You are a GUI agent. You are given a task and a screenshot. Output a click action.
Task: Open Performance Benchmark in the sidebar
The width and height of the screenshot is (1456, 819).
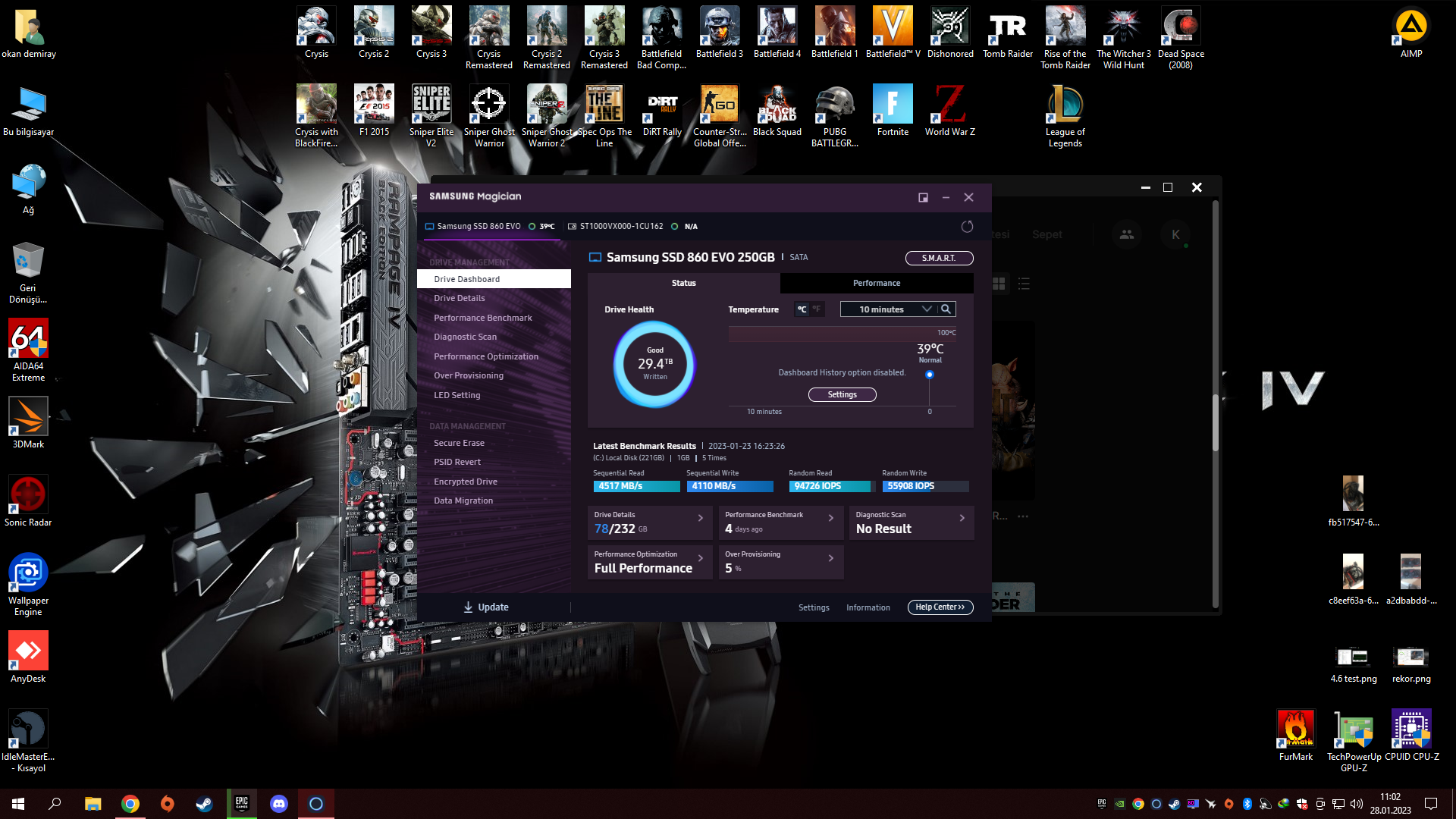(x=482, y=318)
